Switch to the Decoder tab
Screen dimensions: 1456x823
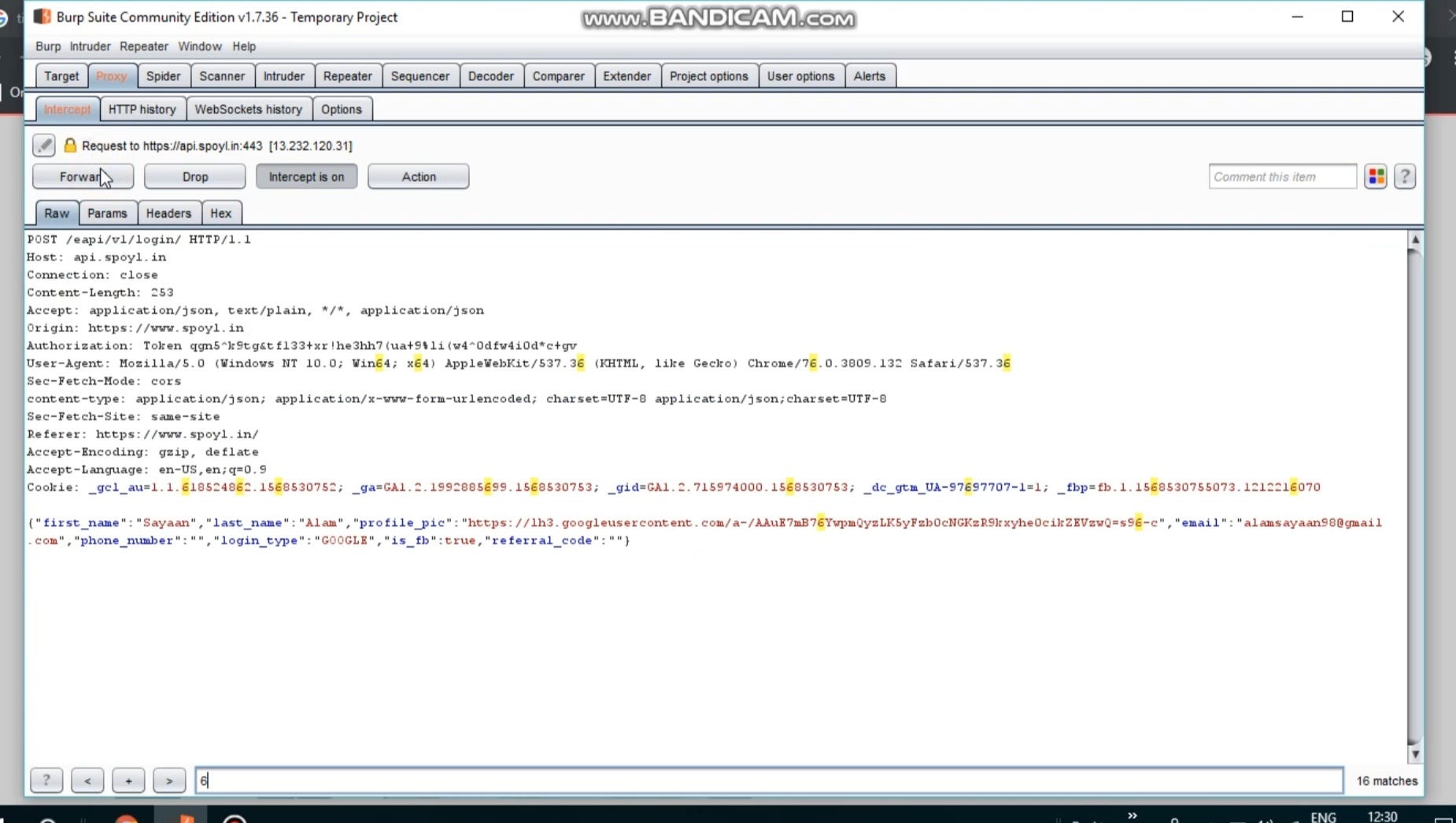[x=491, y=76]
